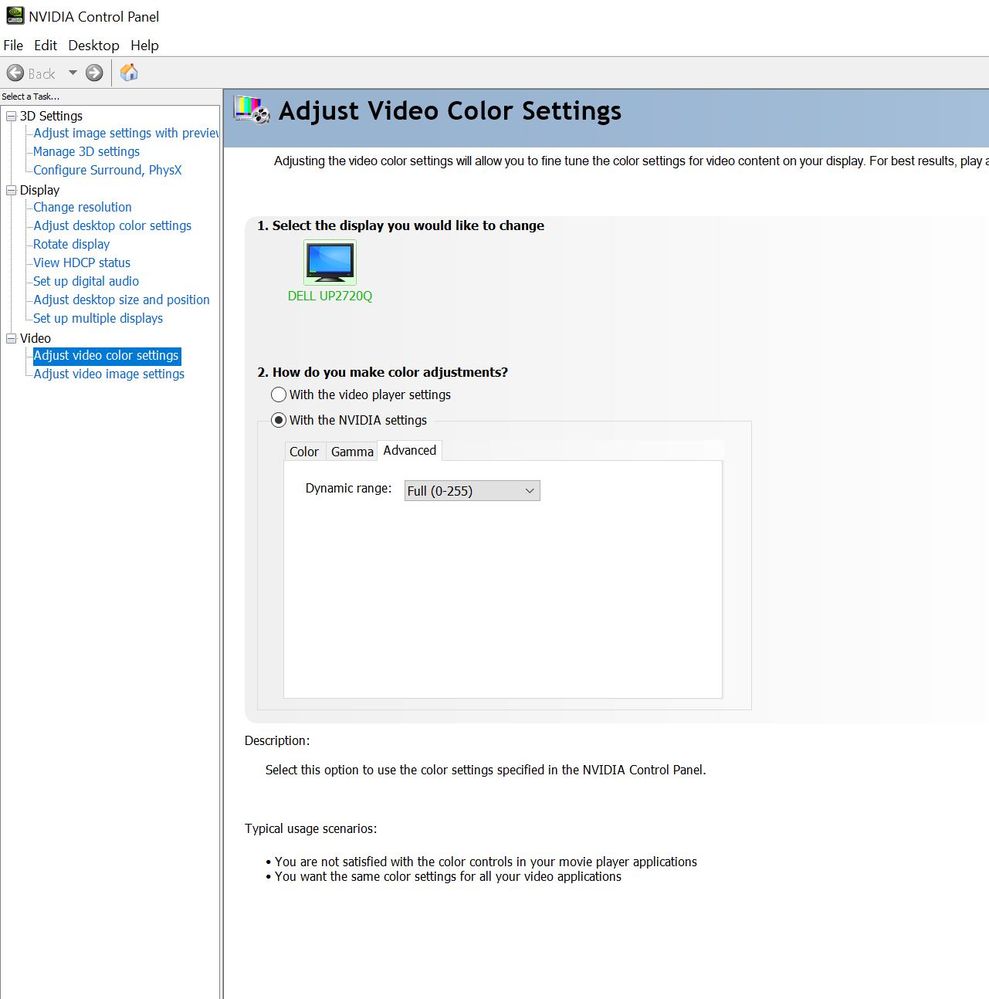Open the Dynamic range dropdown
Screen dimensions: 989x999
pos(472,491)
